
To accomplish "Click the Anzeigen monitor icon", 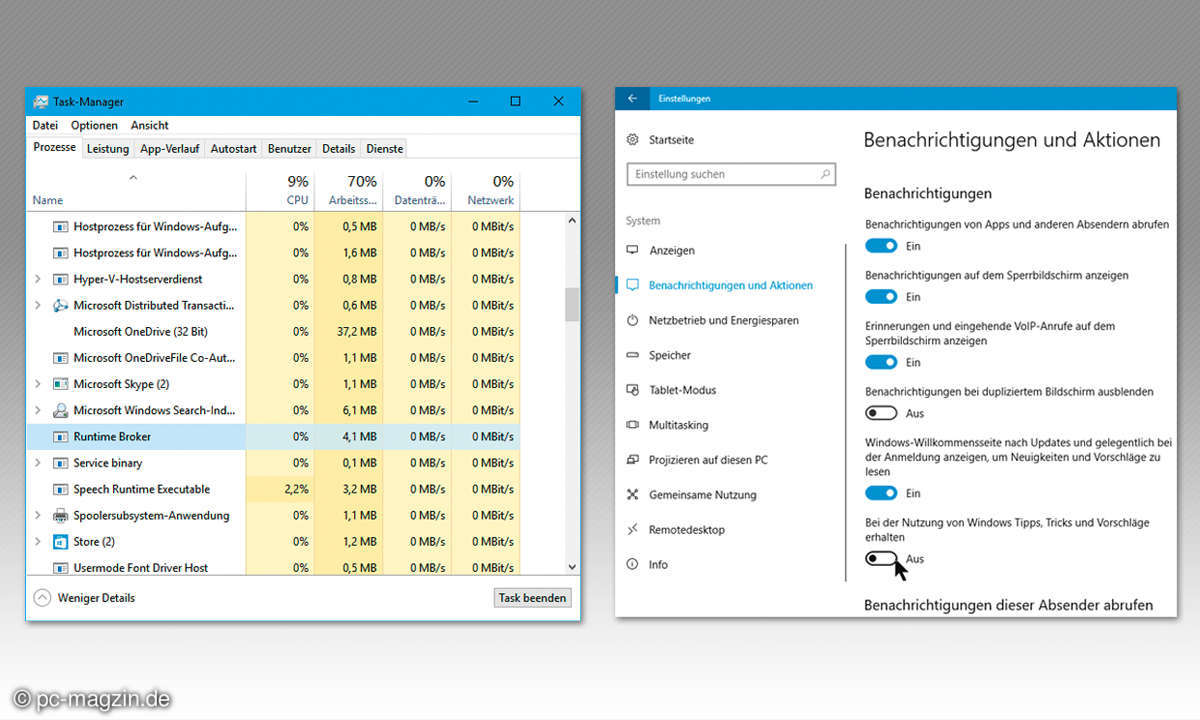I will tap(632, 250).
